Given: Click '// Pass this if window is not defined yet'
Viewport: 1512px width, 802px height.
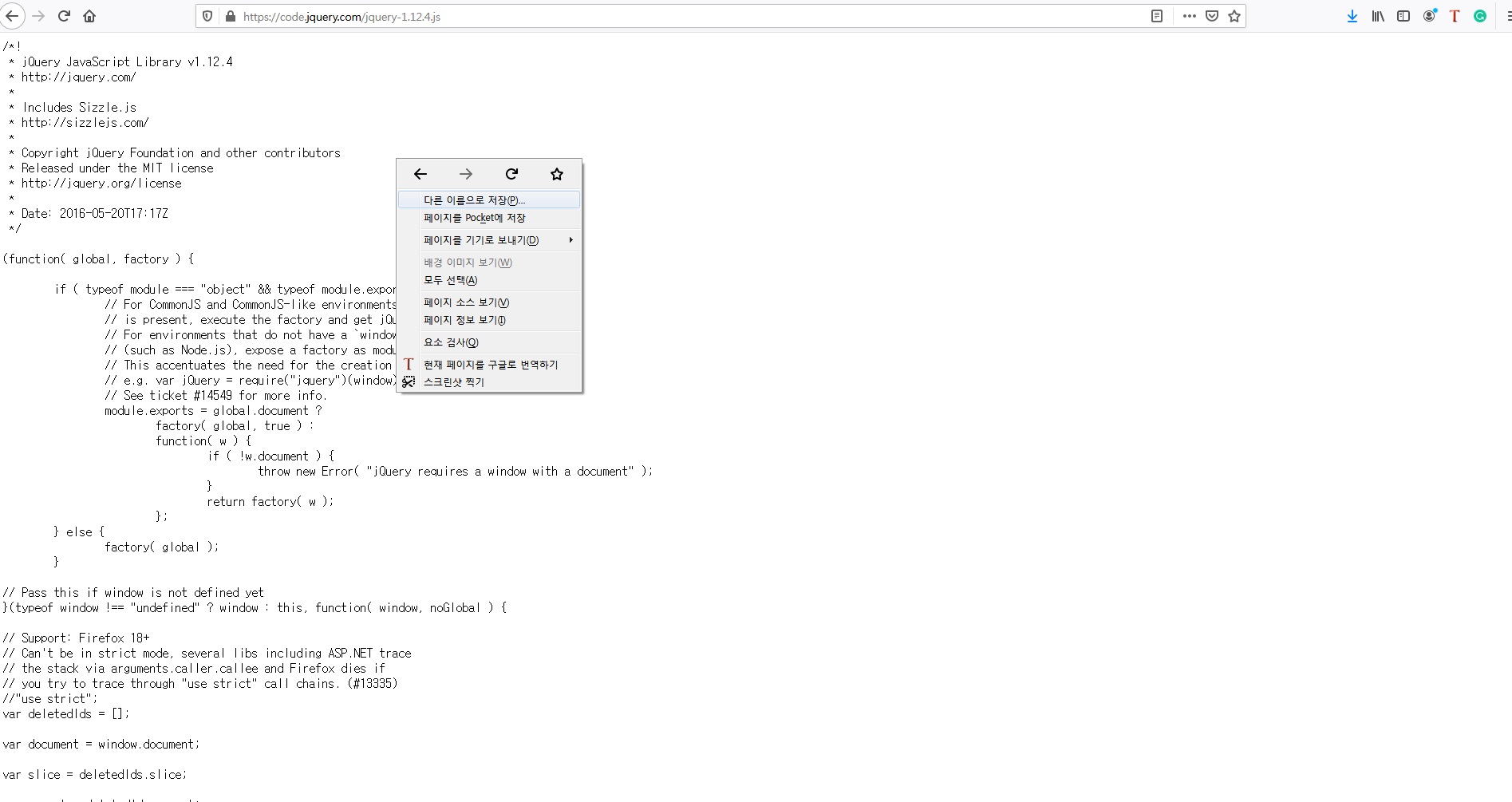Looking at the screenshot, I should tap(132, 592).
